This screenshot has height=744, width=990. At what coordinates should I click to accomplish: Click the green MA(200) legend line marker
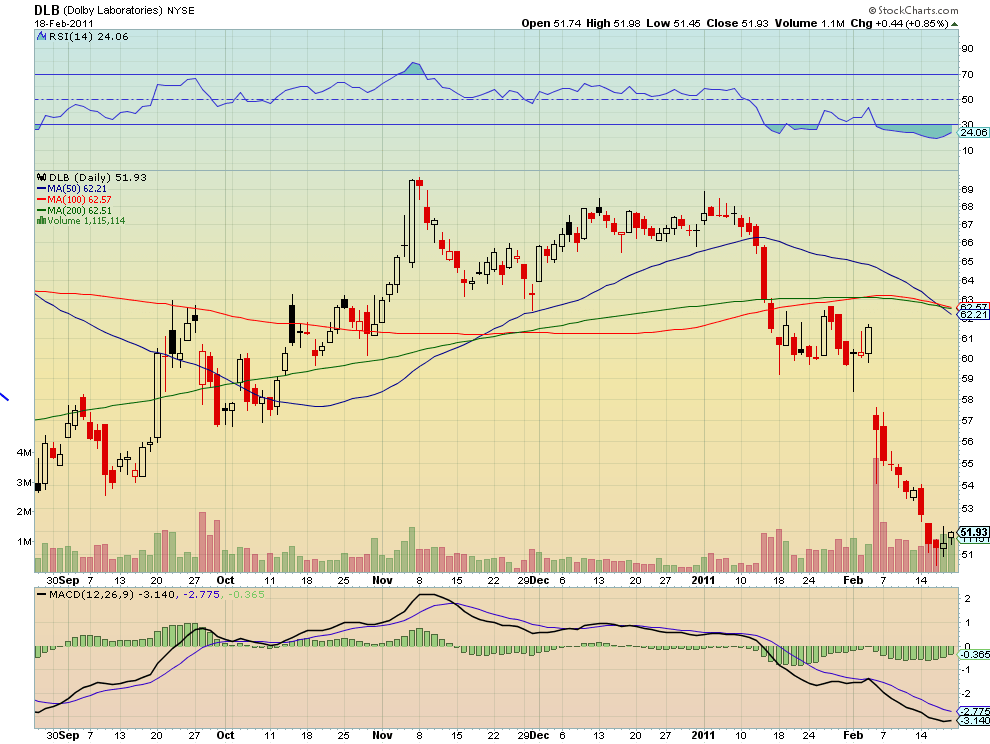[42, 210]
